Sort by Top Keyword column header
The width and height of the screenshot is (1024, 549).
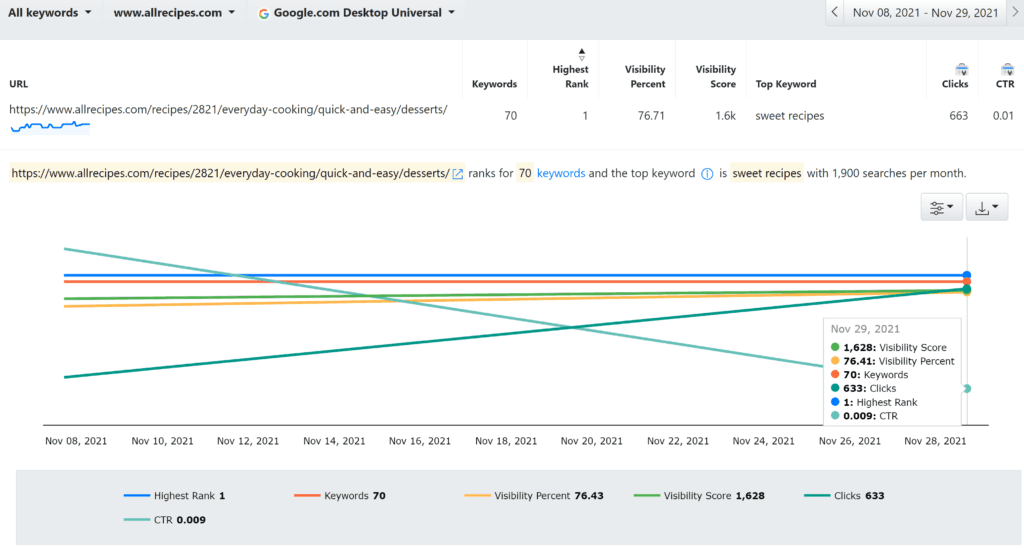[x=786, y=84]
